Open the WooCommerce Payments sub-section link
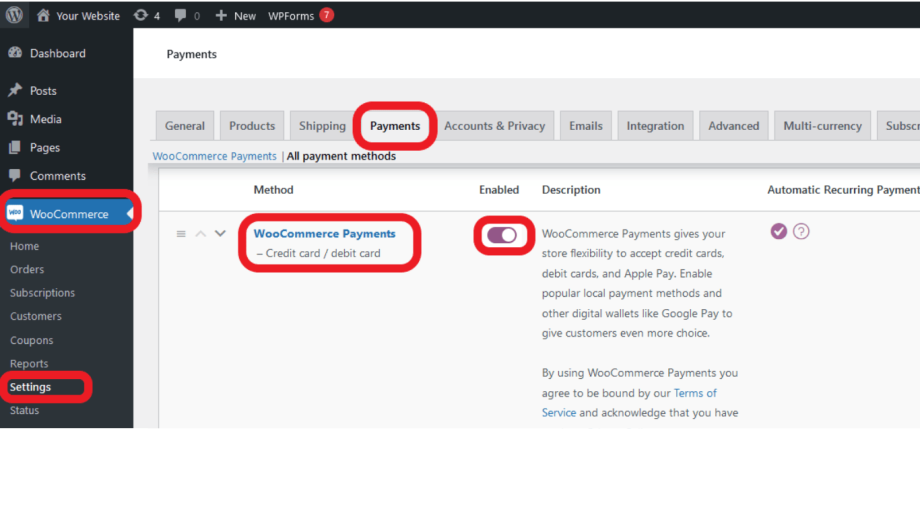 pyautogui.click(x=214, y=156)
